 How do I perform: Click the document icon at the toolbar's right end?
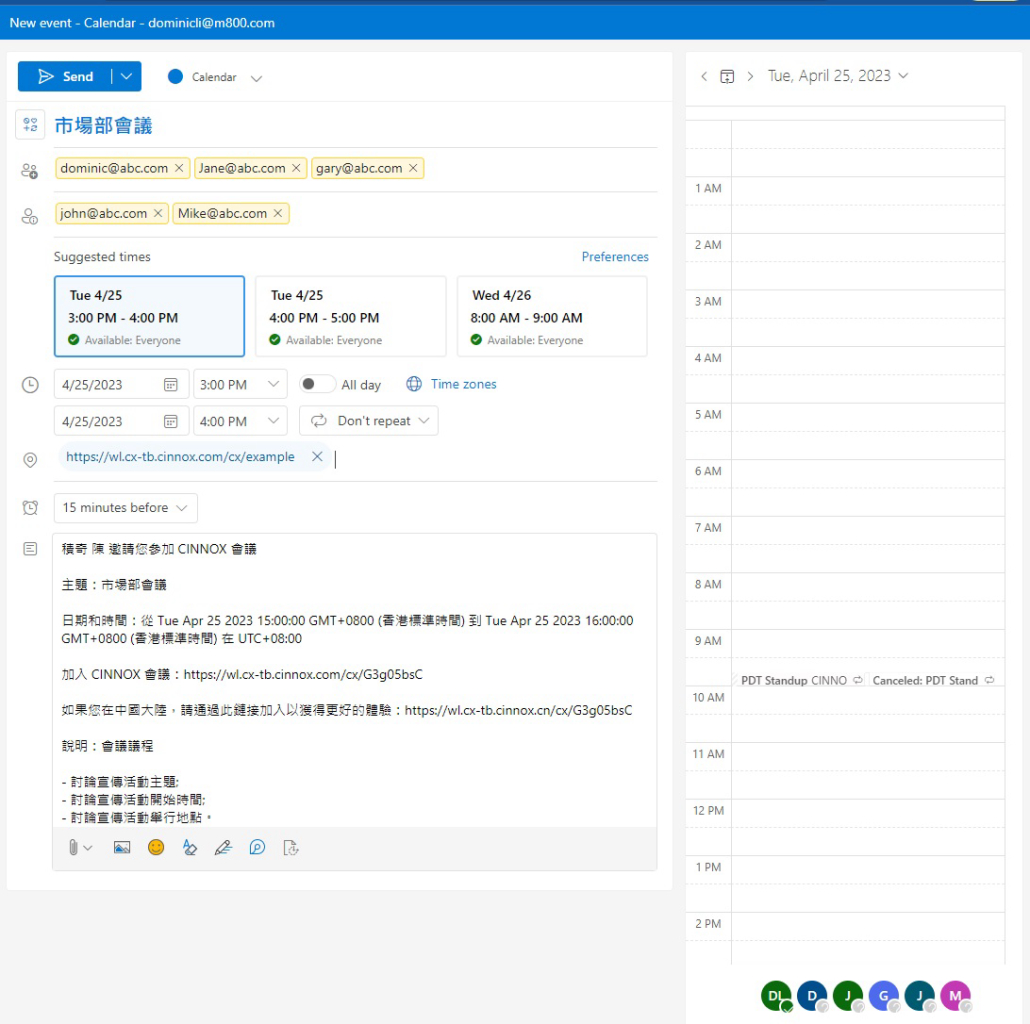click(x=291, y=848)
